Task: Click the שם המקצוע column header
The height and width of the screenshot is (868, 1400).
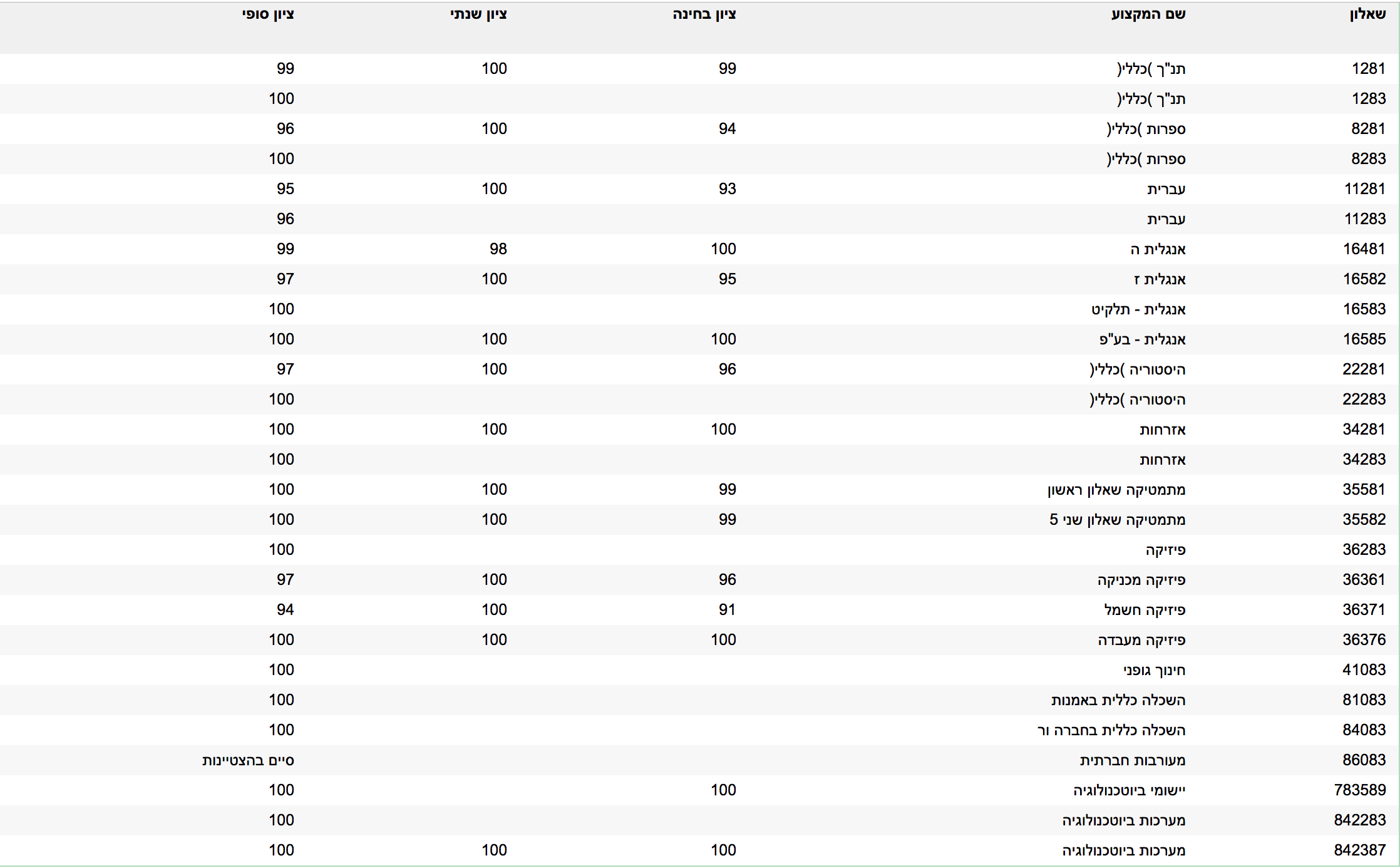Action: 1148,14
